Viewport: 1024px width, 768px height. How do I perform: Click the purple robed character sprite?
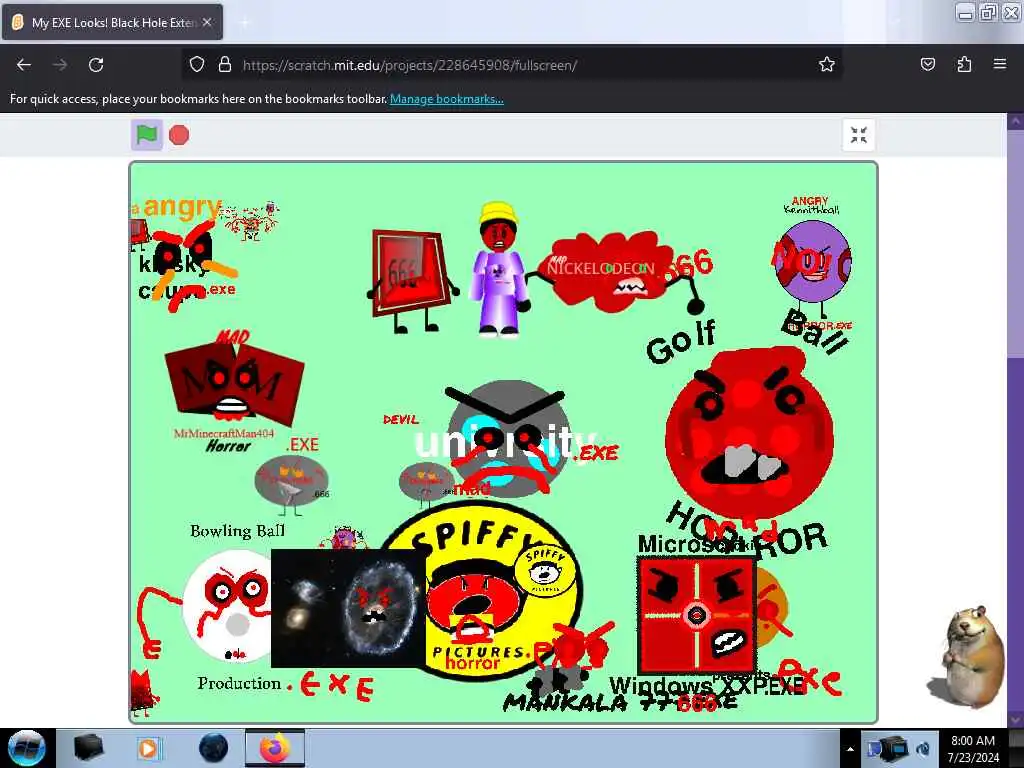coord(499,269)
